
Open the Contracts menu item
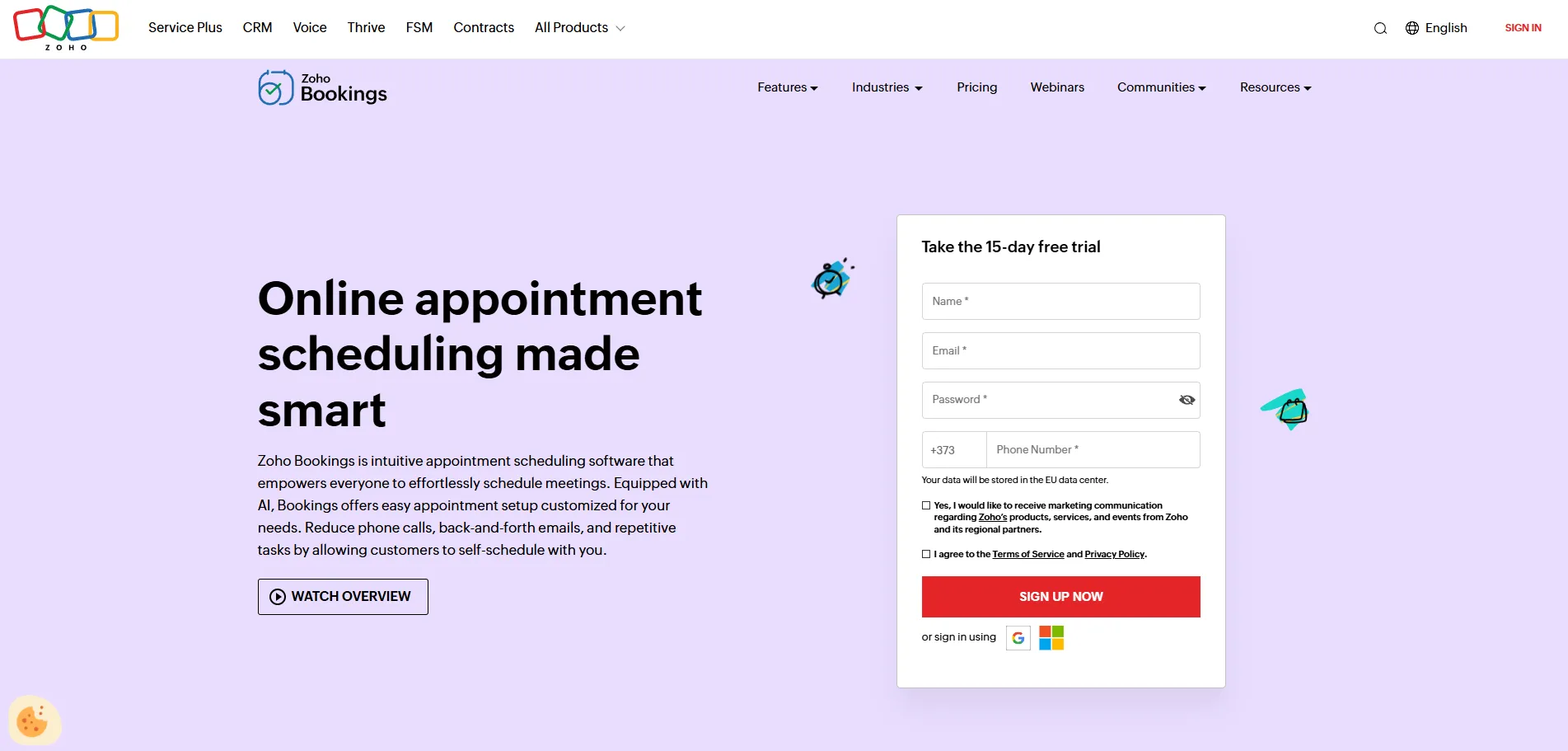tap(484, 27)
